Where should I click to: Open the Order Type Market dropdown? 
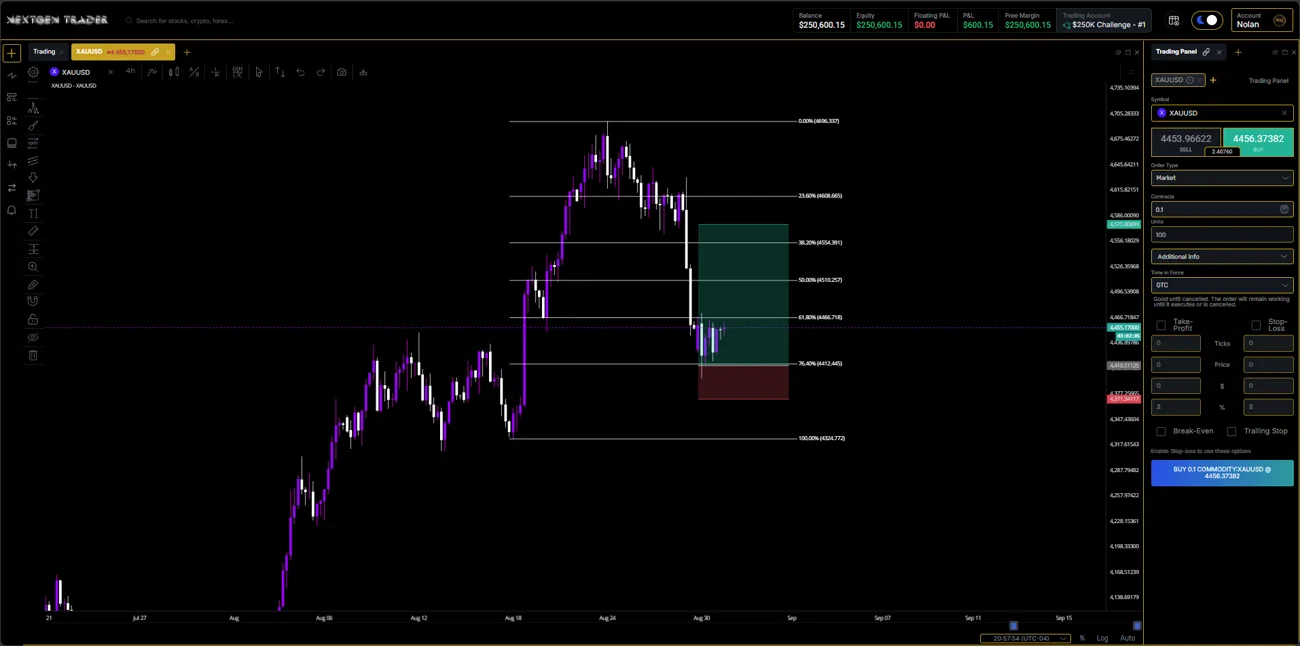1222,178
